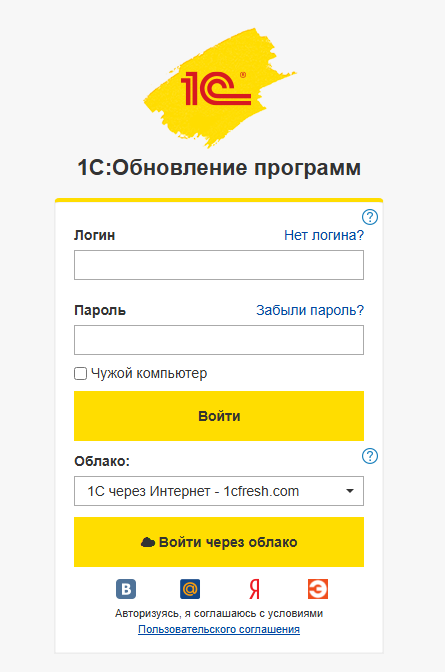The height and width of the screenshot is (672, 445).
Task: Sign in with the Mail.ru @ icon
Action: 190,589
